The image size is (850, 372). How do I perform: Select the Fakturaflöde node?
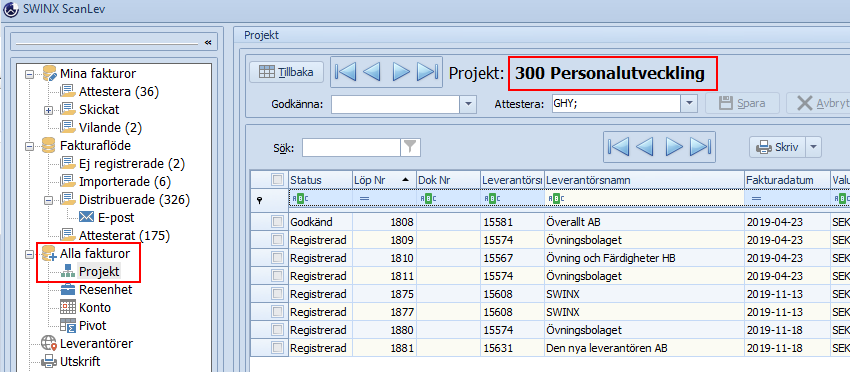95,145
